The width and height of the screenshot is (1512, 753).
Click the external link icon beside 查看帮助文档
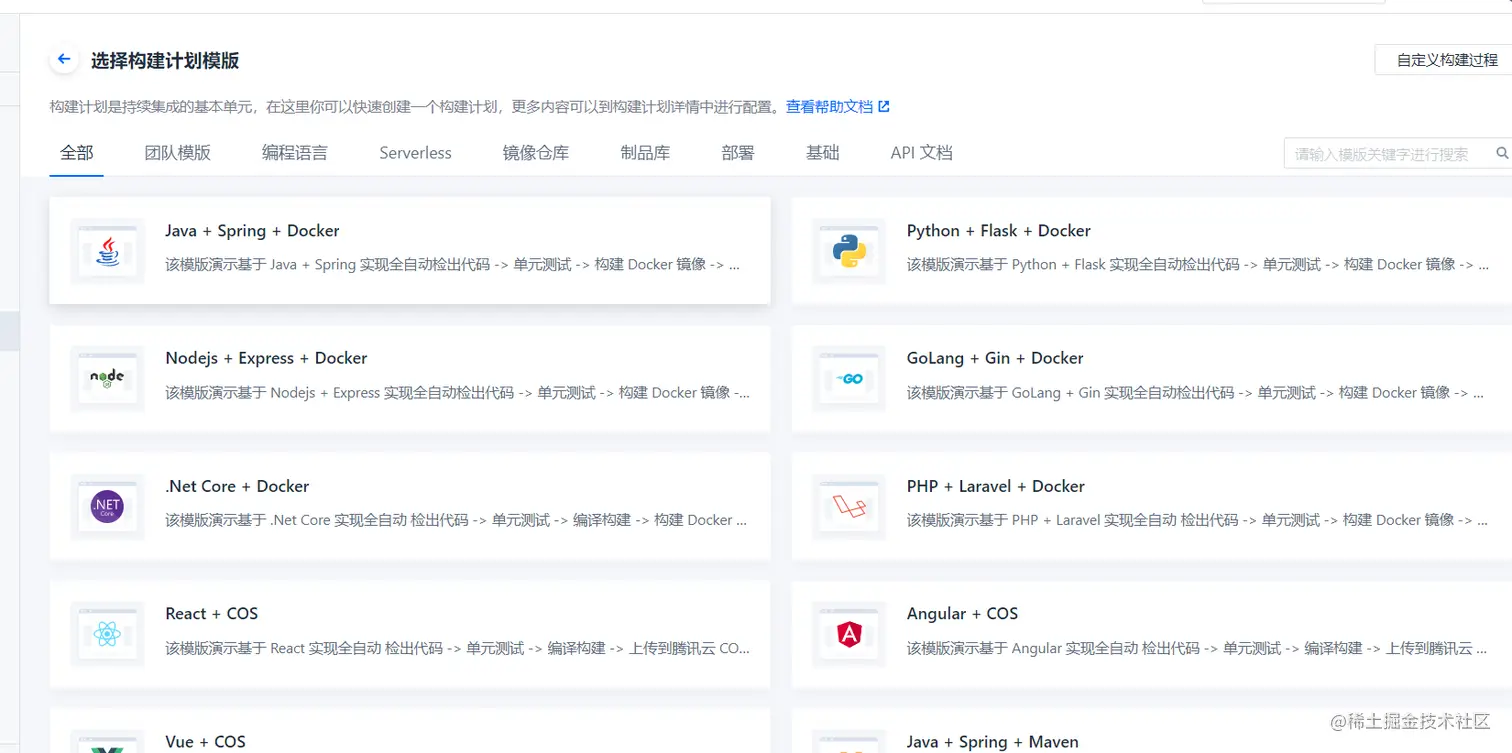coord(883,106)
